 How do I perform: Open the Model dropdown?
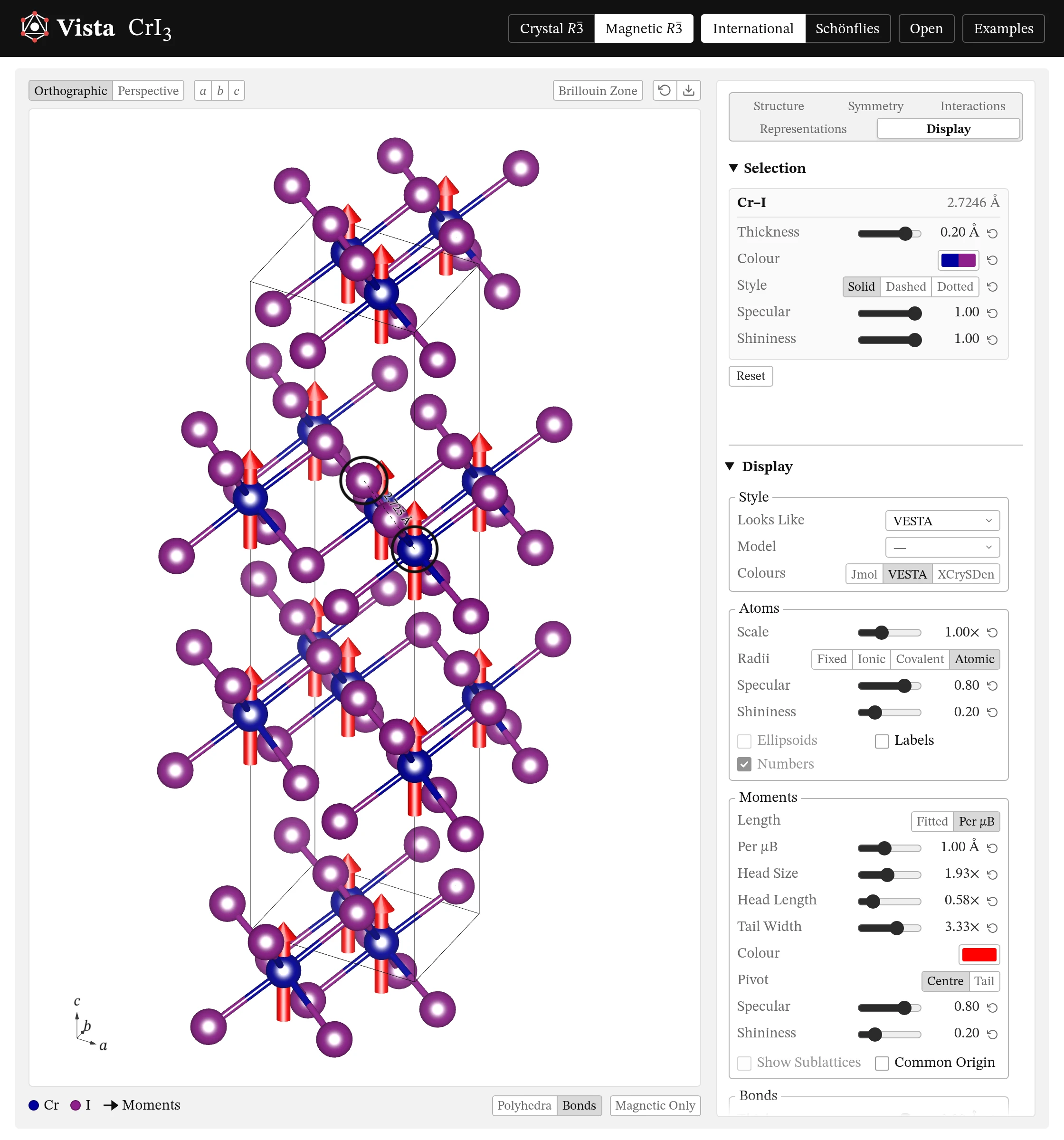coord(942,547)
